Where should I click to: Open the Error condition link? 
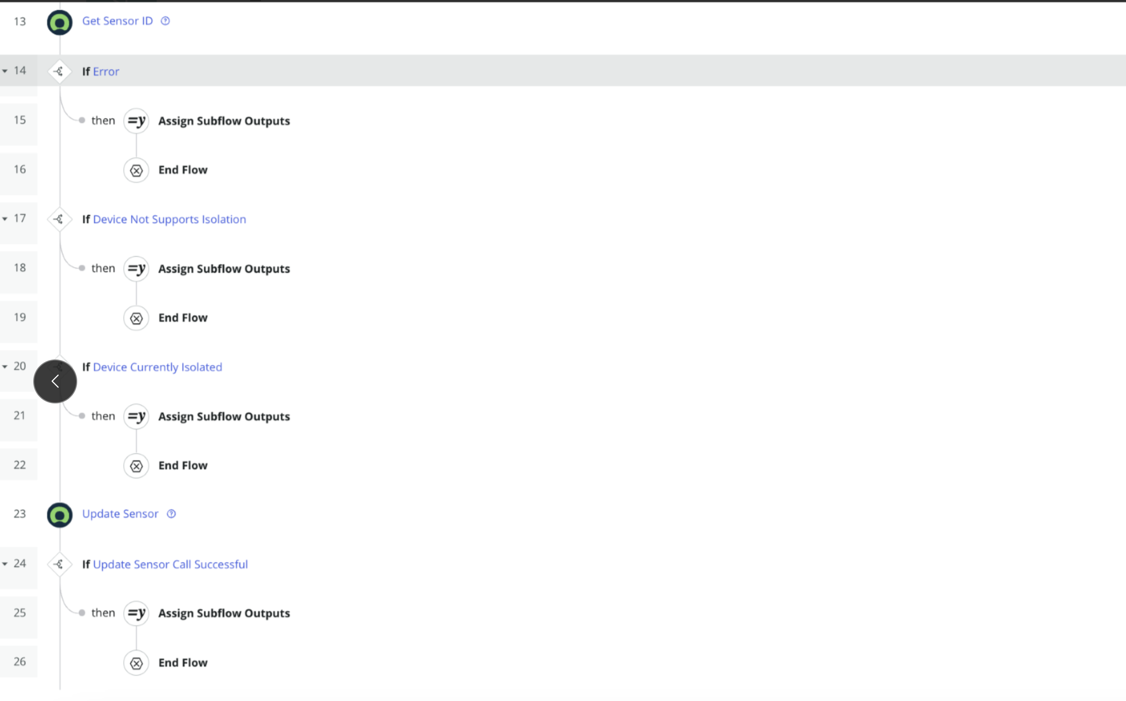[x=106, y=71]
